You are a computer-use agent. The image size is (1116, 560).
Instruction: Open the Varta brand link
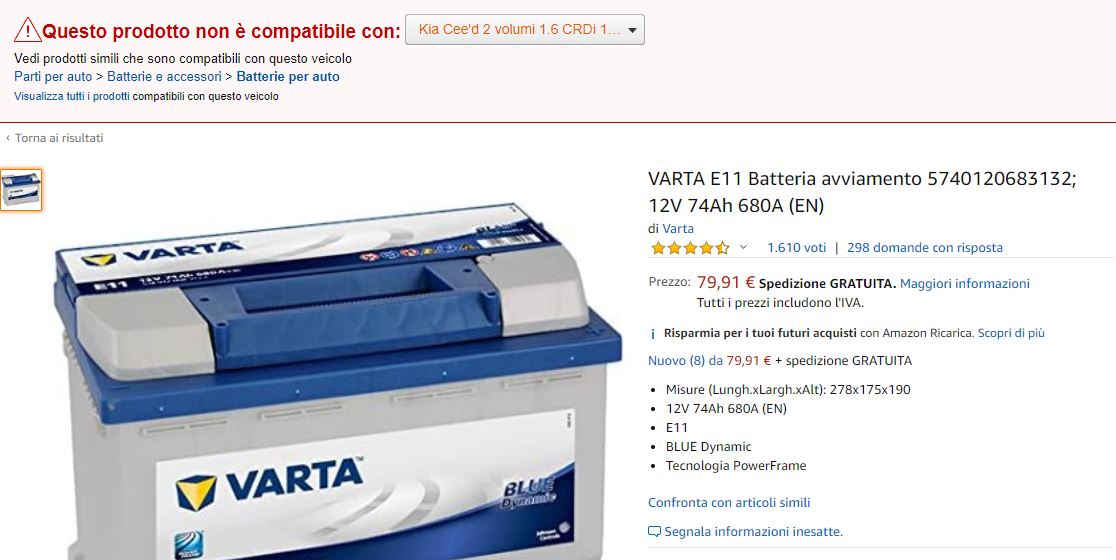click(x=678, y=228)
